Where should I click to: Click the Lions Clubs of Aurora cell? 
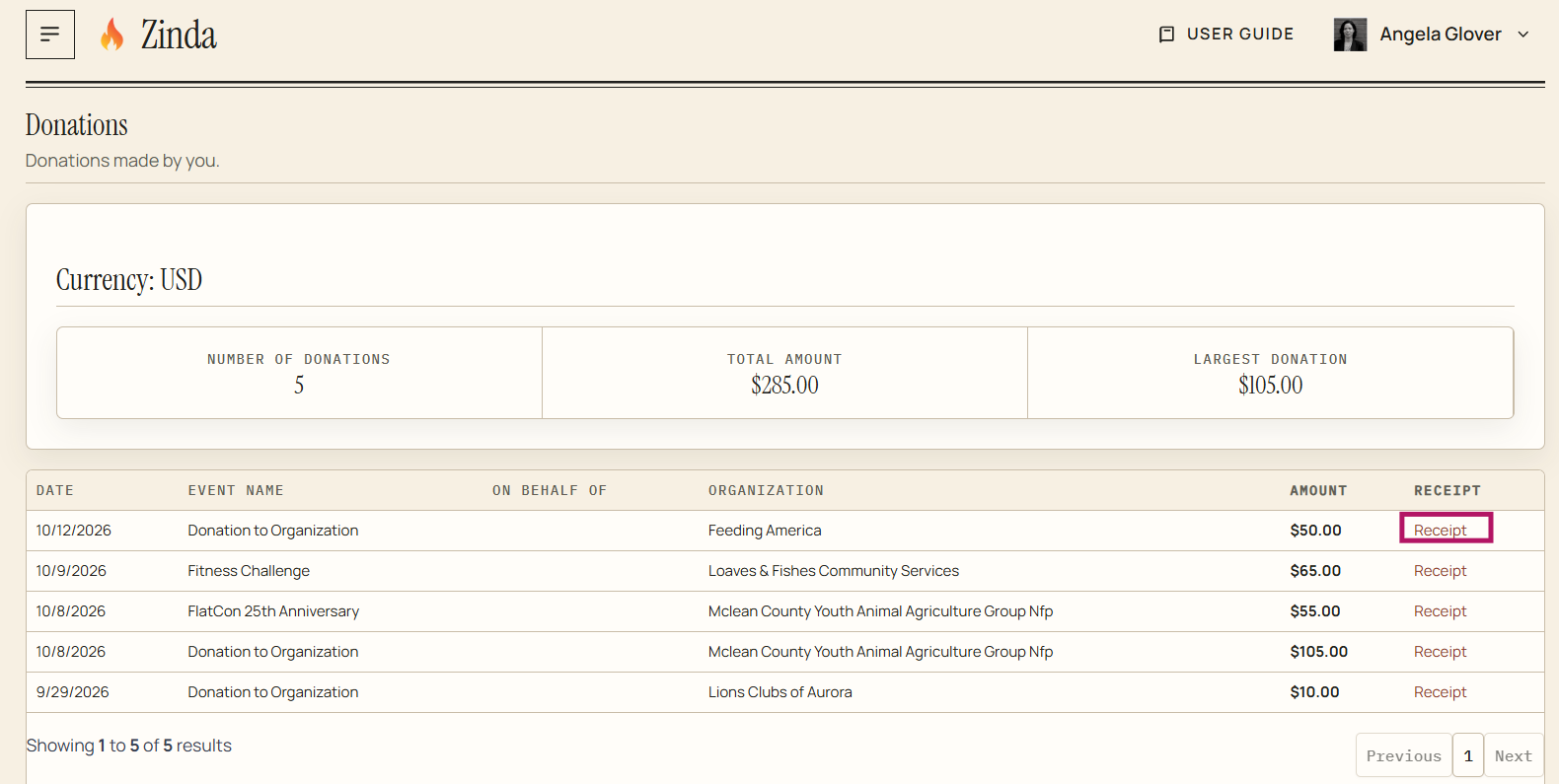pyautogui.click(x=780, y=692)
